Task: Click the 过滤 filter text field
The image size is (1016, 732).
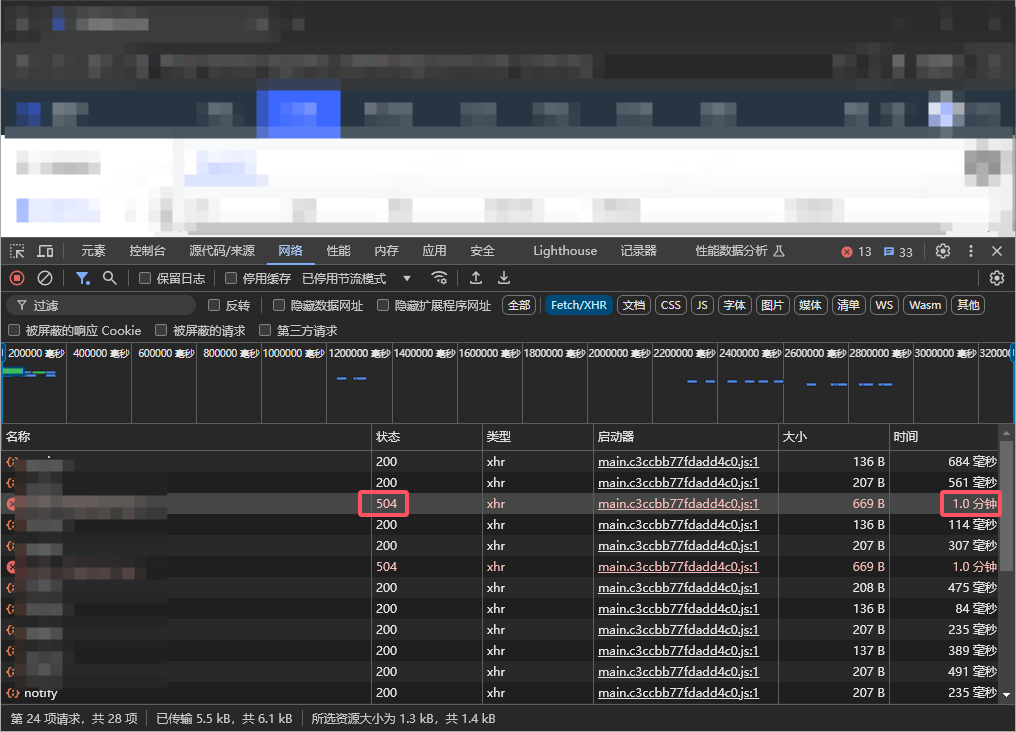Action: point(110,305)
